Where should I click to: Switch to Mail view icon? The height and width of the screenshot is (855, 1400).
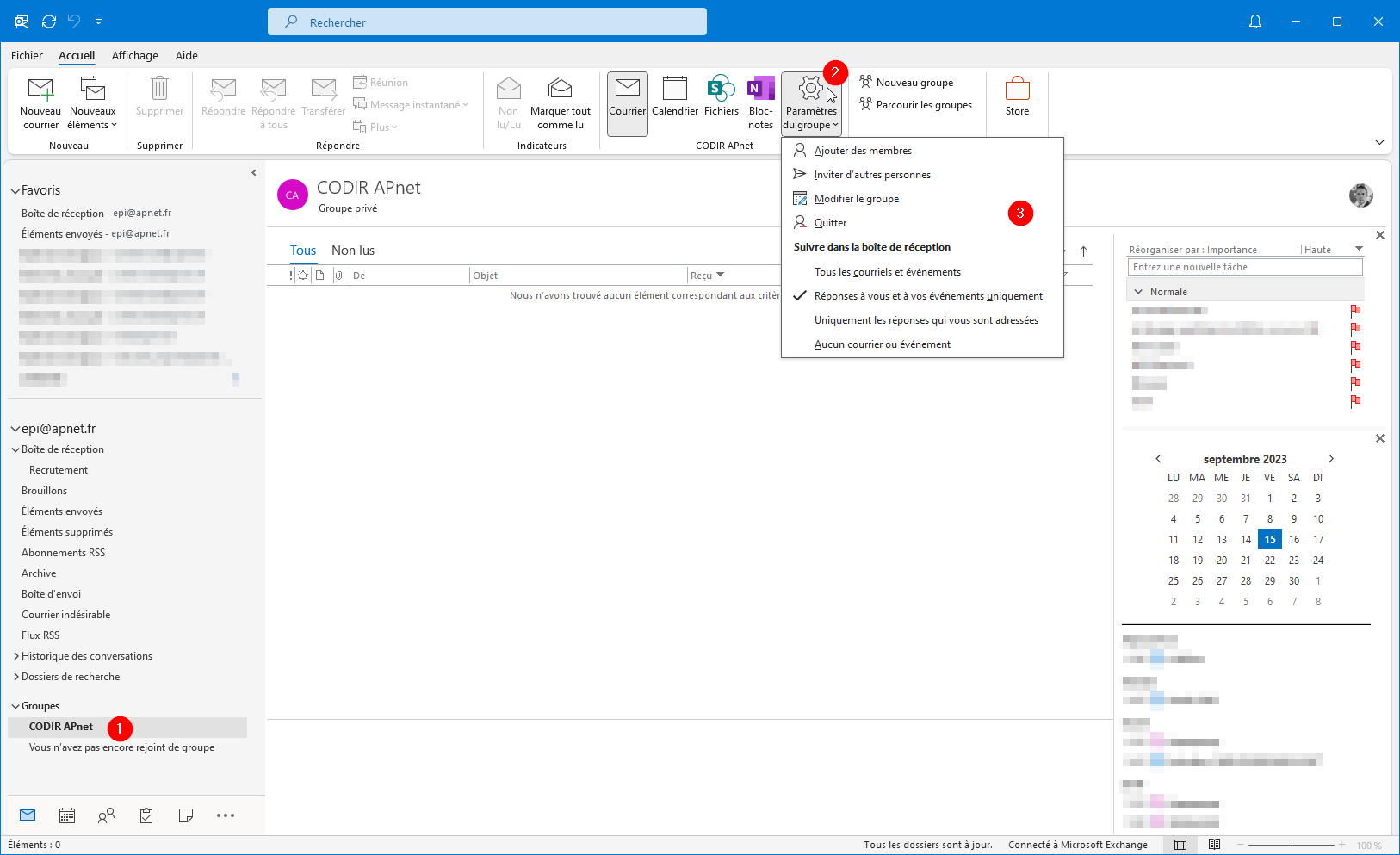pyautogui.click(x=28, y=815)
